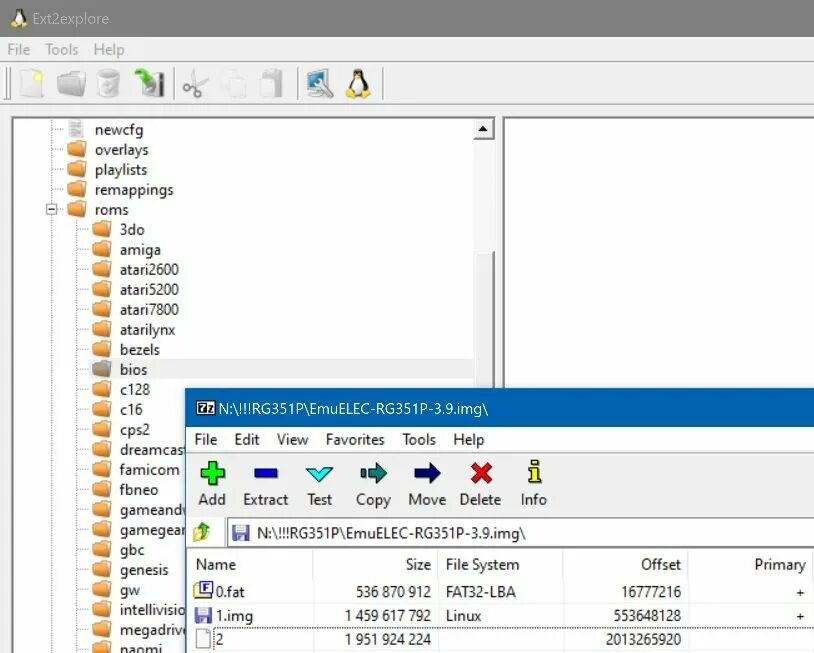Select the gbc folder in tree
814x653 pixels.
(x=132, y=550)
